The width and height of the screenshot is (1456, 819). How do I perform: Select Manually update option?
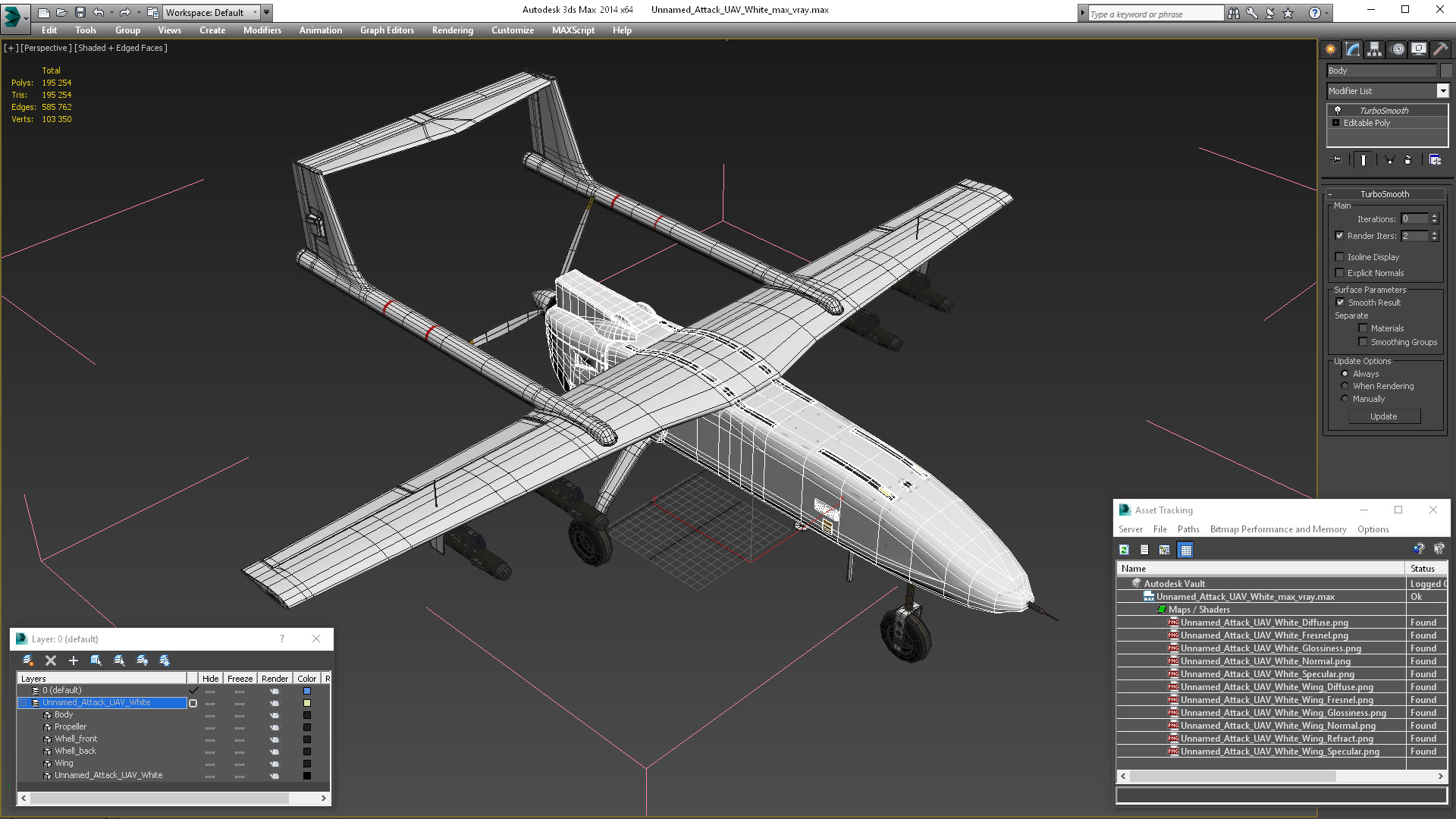[x=1345, y=399]
